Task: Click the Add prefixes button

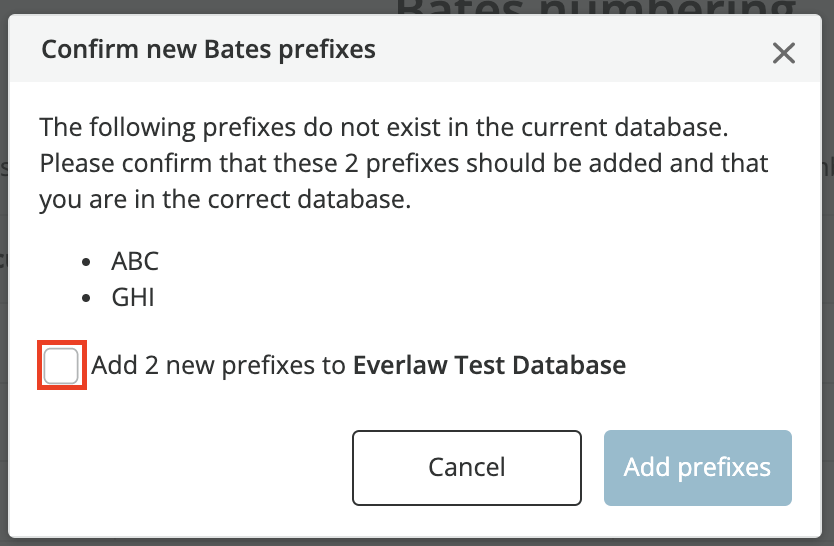Action: point(697,468)
